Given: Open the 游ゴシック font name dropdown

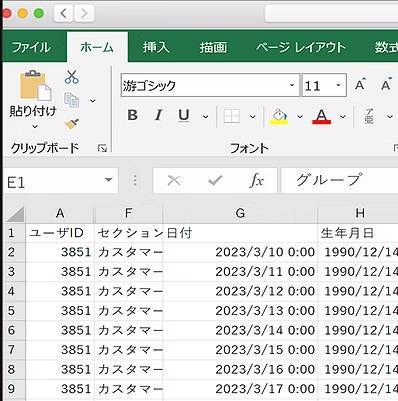Looking at the screenshot, I should pyautogui.click(x=292, y=85).
